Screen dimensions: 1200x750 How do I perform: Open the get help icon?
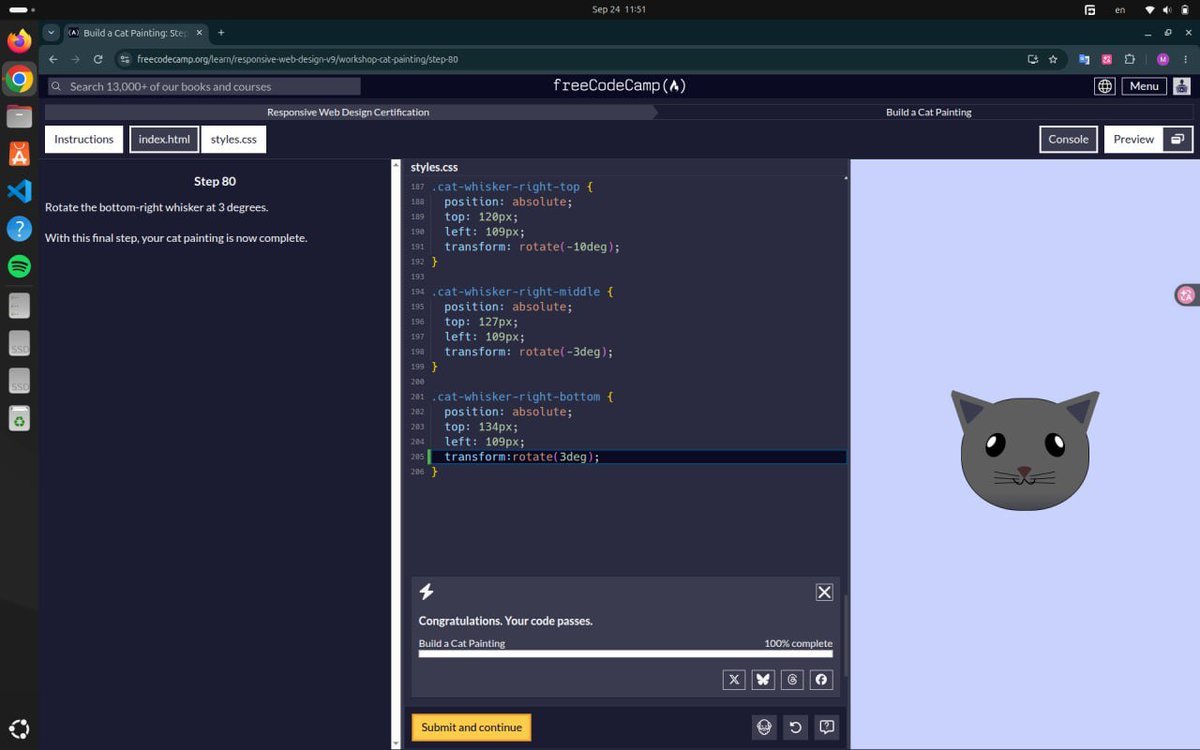826,727
